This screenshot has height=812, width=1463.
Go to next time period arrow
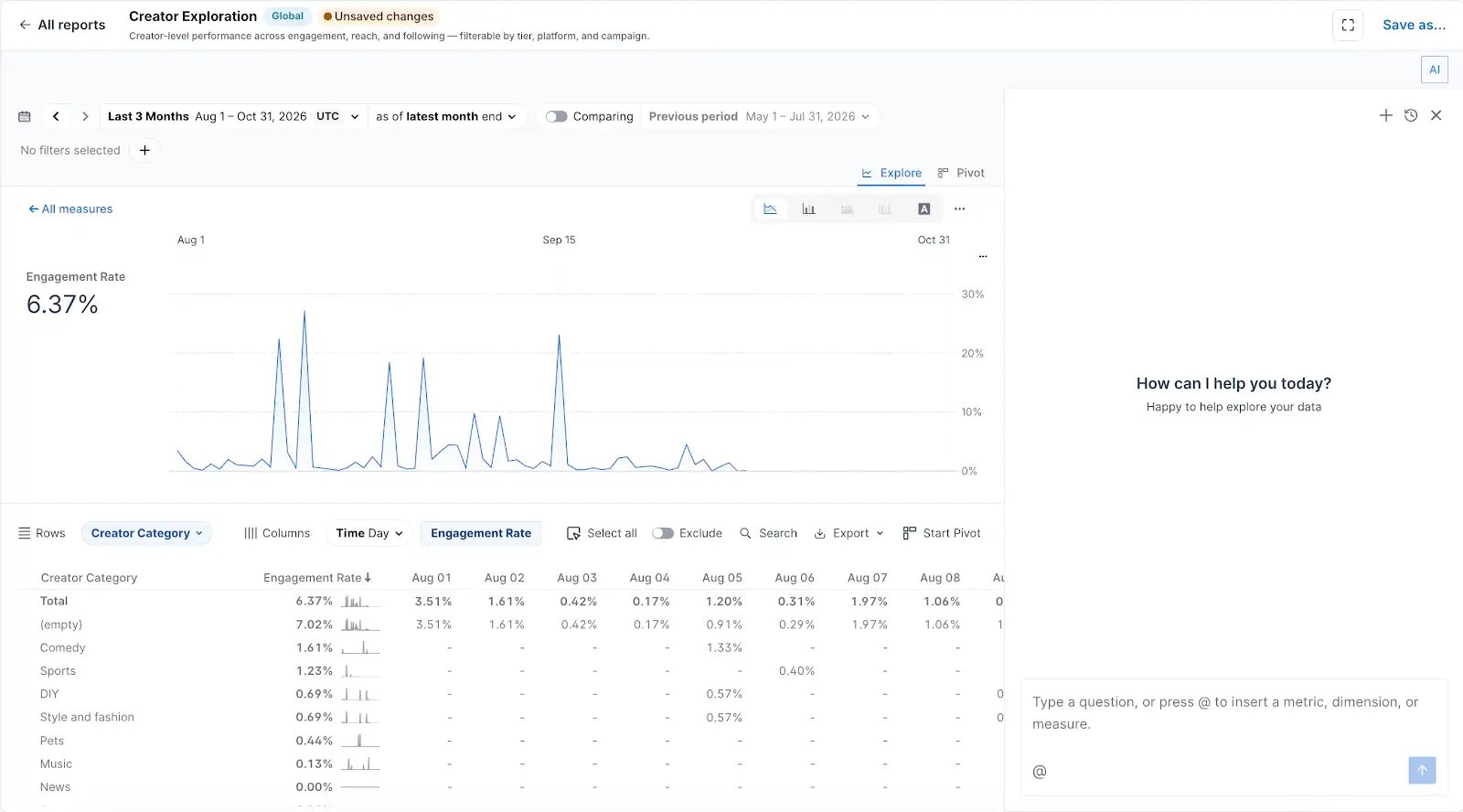[x=85, y=117]
